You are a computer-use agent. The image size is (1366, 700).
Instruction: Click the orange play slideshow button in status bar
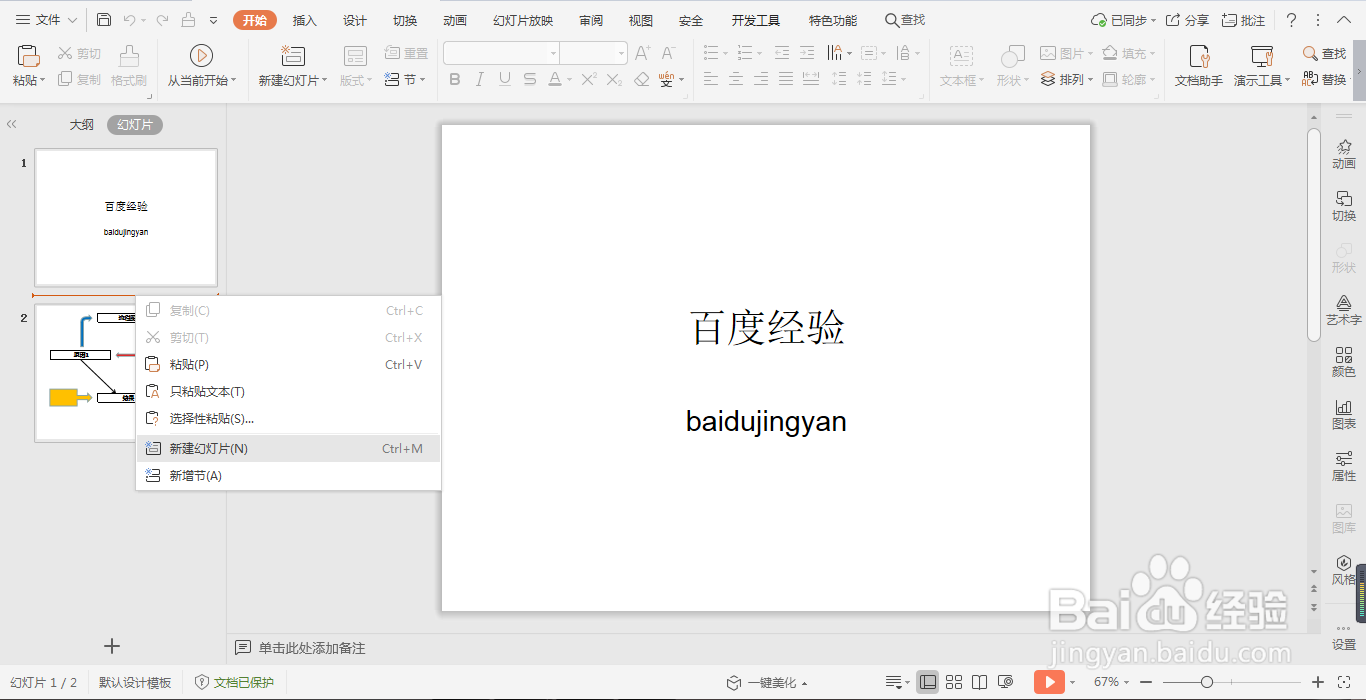tap(1049, 682)
